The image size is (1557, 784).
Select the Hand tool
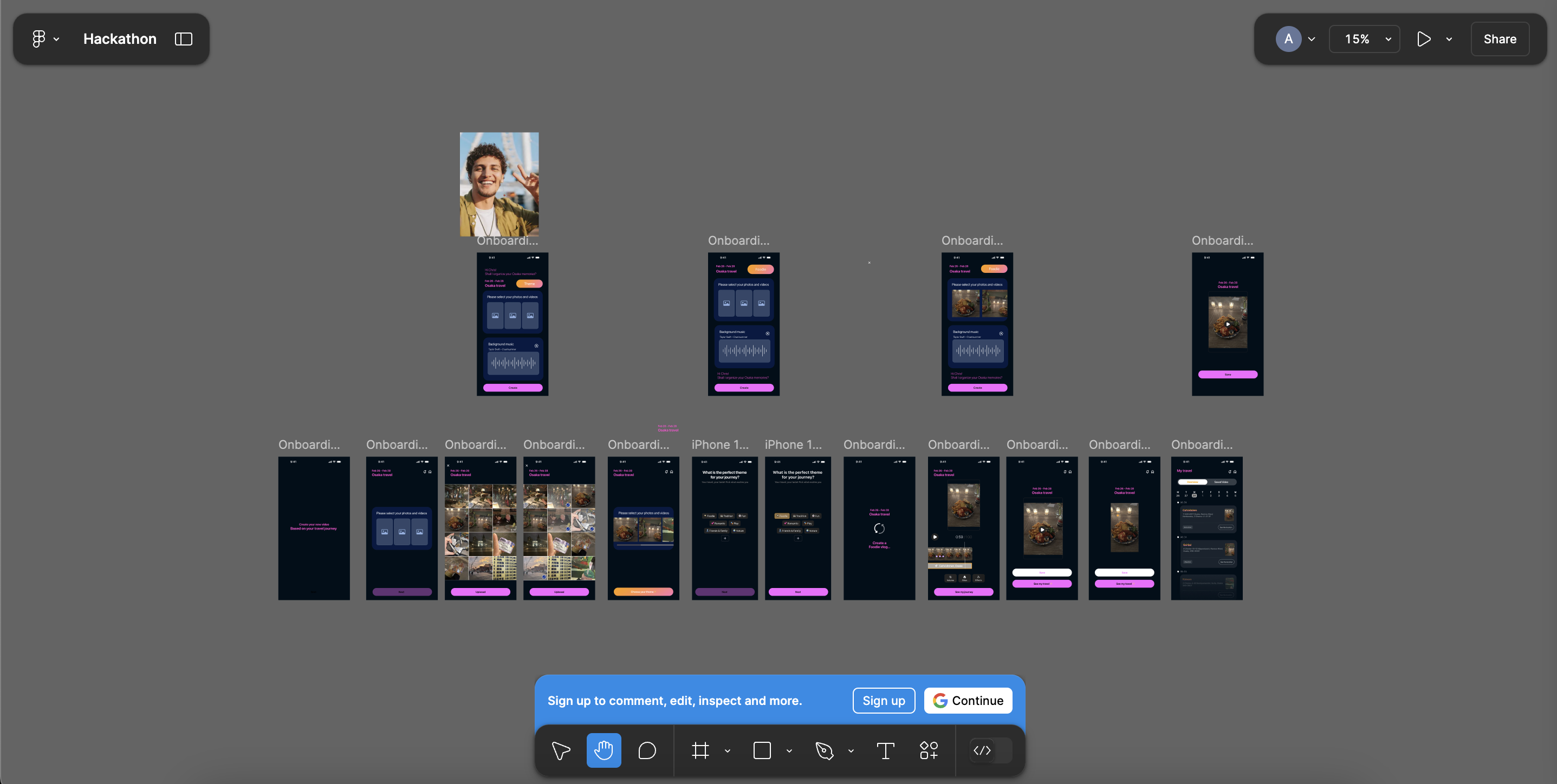(x=603, y=751)
